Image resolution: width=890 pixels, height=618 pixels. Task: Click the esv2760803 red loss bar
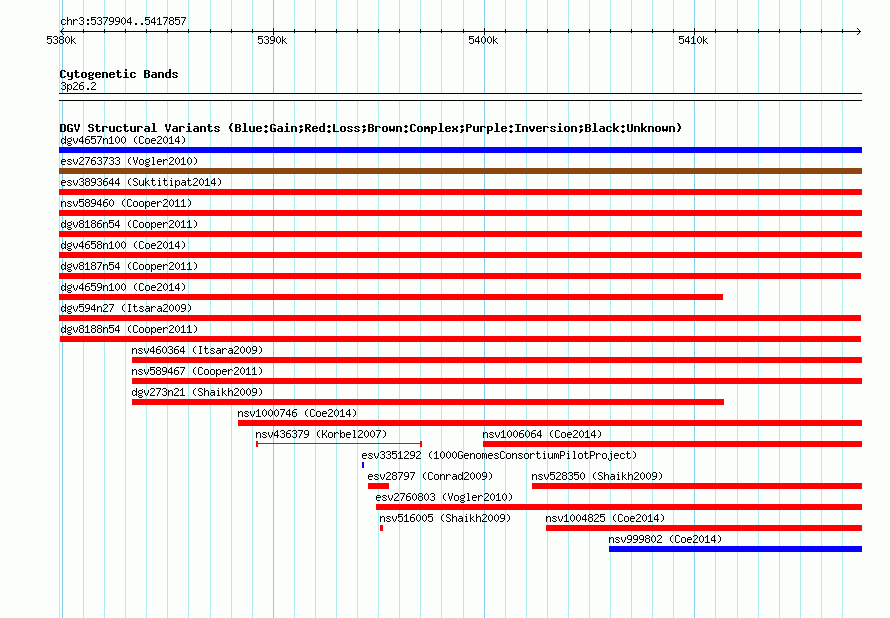point(619,507)
